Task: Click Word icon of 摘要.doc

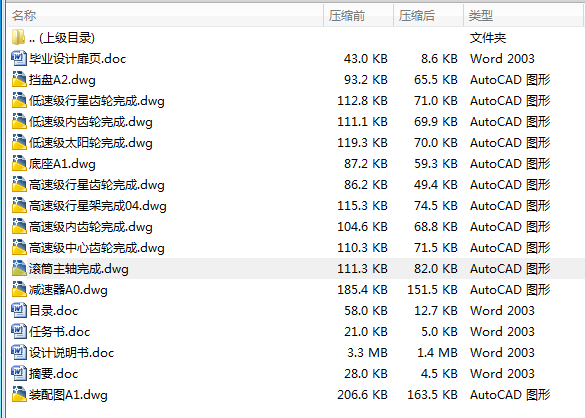Action: (19, 373)
